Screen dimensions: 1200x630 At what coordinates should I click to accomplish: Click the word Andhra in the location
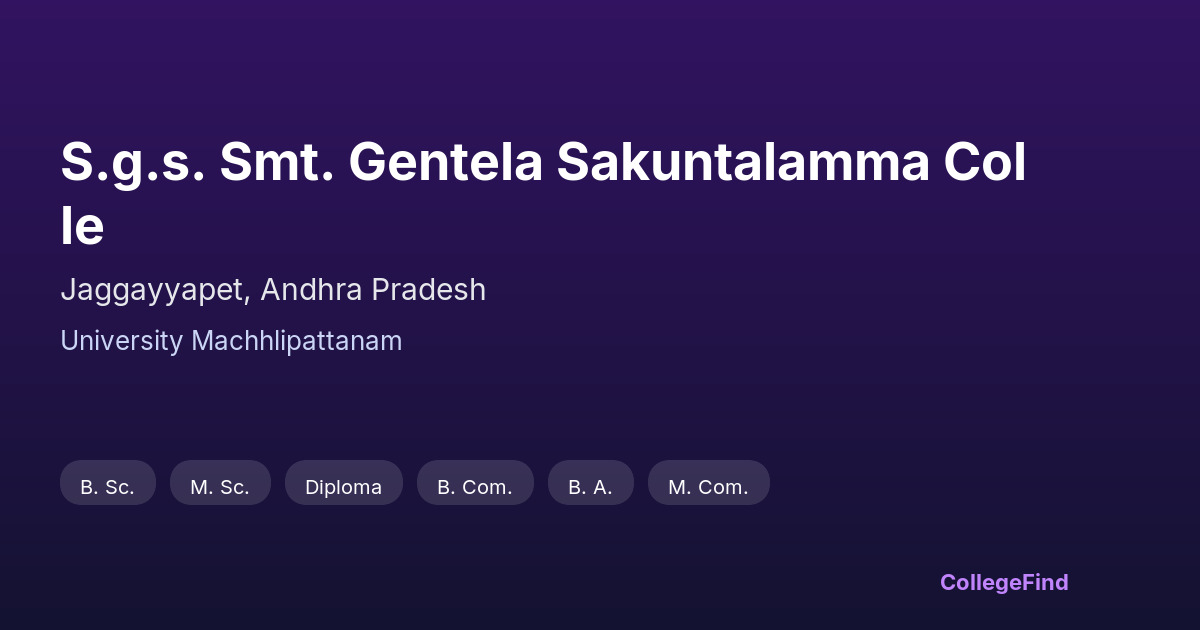pos(312,290)
